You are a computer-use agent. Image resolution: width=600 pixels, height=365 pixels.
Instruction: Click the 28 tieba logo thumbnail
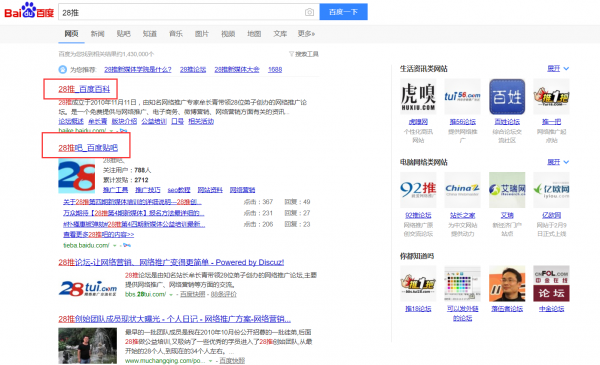(x=77, y=176)
